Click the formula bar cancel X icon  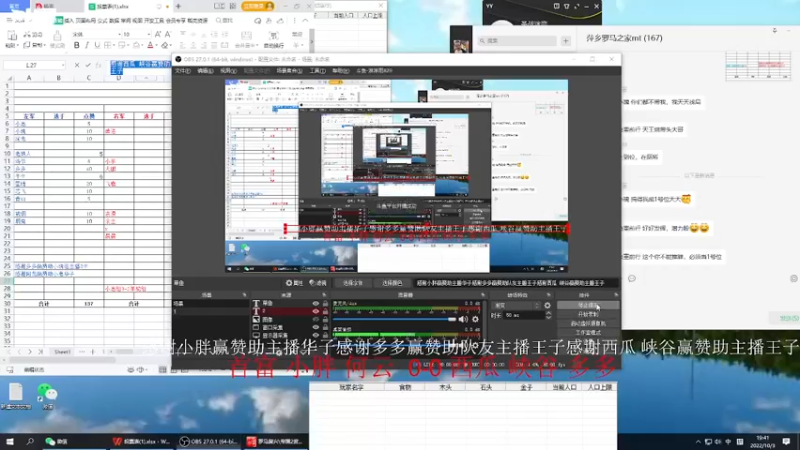click(77, 65)
